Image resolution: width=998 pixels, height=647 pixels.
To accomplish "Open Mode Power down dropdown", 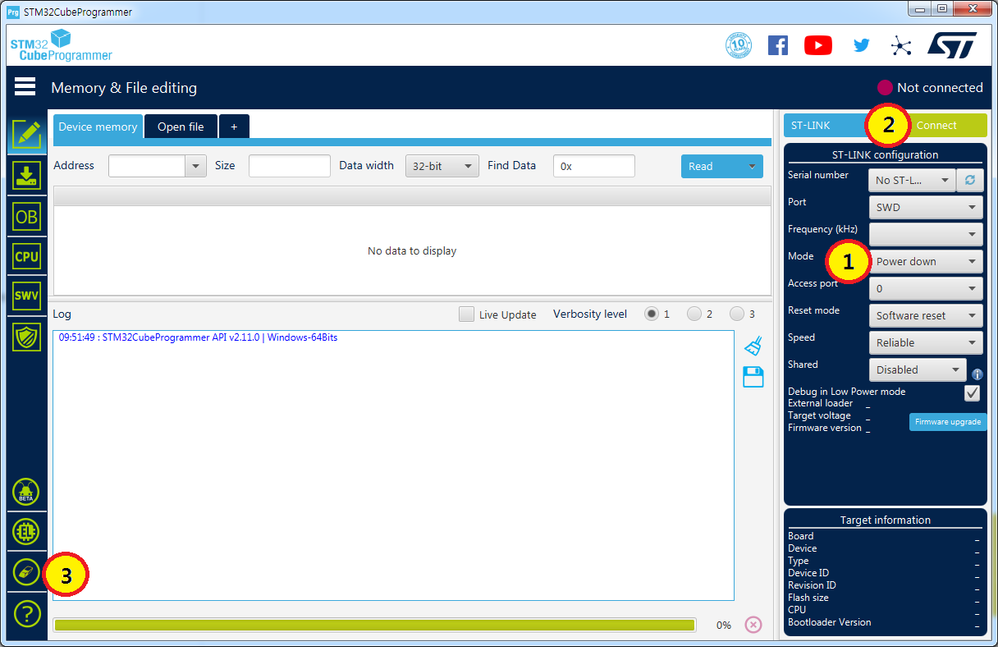I will point(925,261).
